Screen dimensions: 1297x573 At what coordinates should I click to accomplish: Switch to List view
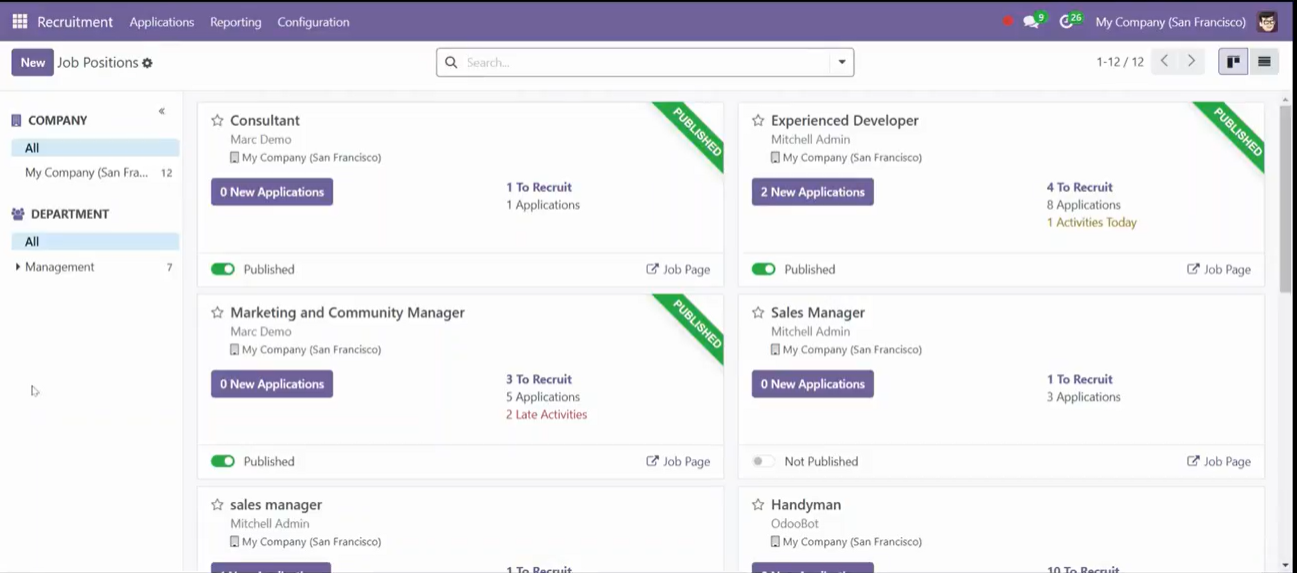point(1264,62)
